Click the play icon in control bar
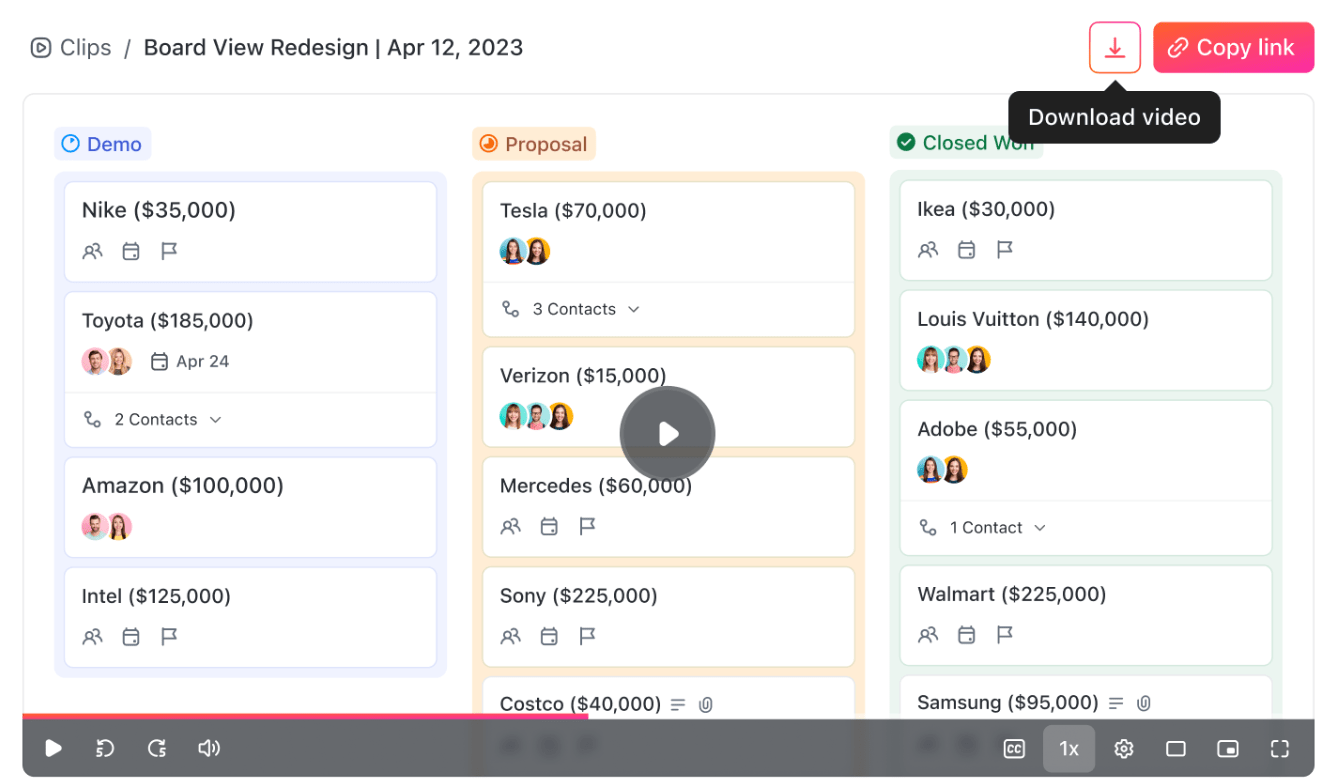Screen dimensions: 1339x784 54,748
